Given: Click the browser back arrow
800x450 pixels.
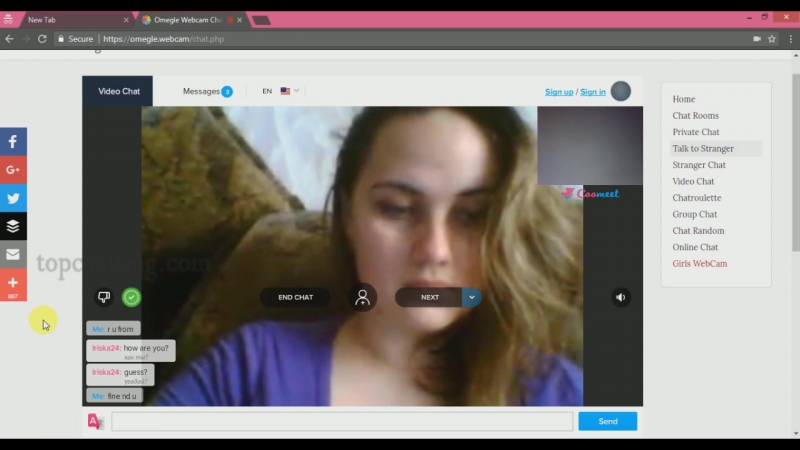Looking at the screenshot, I should click(9, 39).
